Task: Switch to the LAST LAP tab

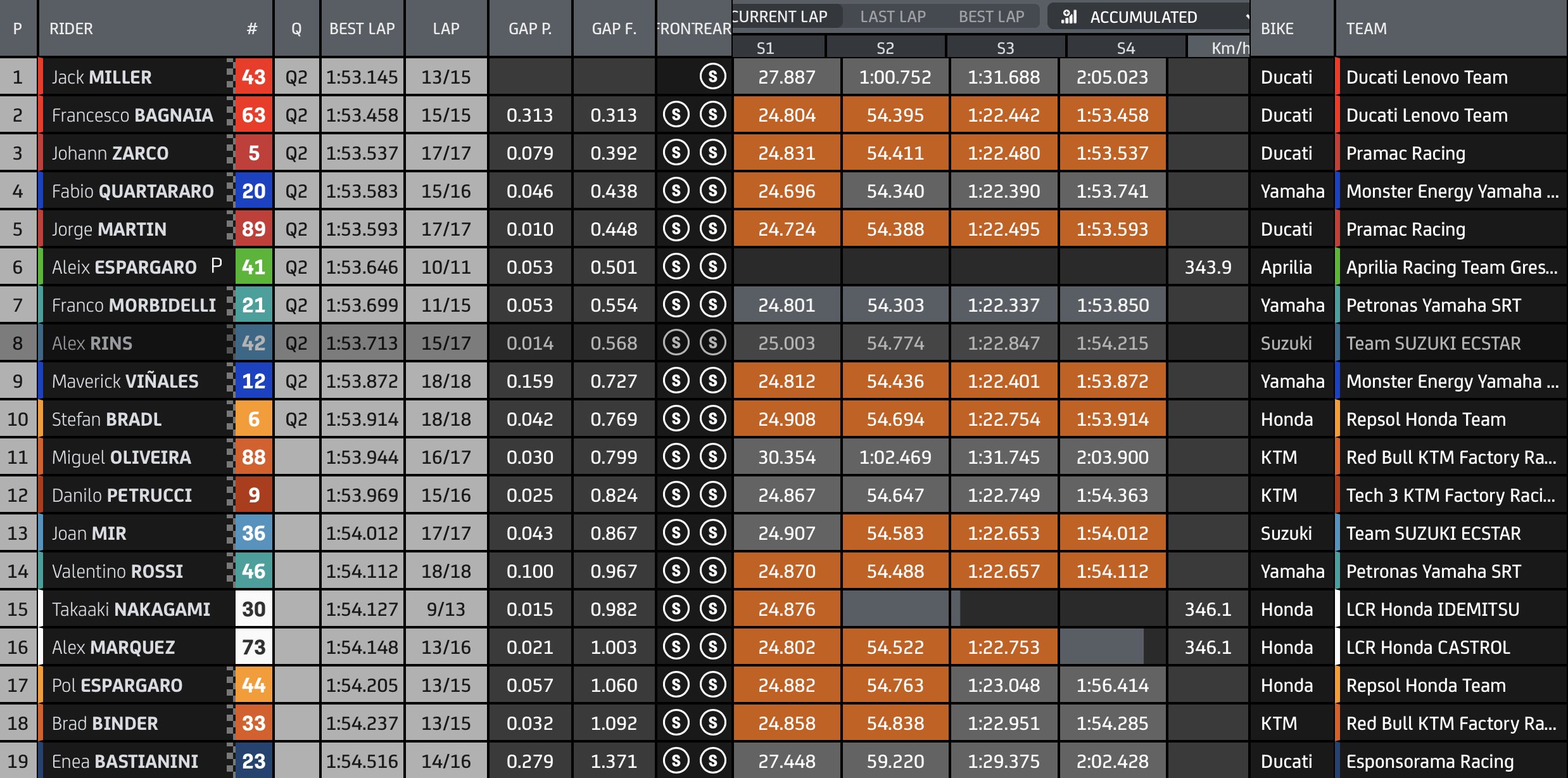Action: (893, 16)
